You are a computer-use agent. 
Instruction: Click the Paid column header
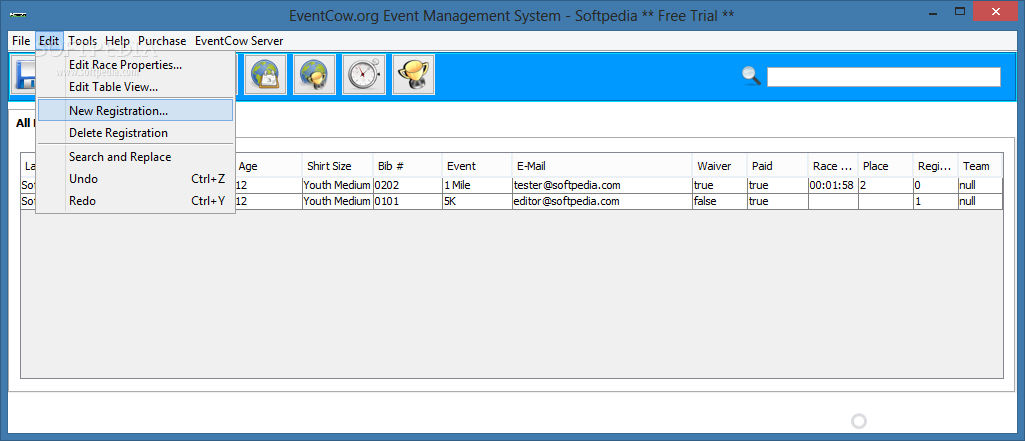coord(777,166)
